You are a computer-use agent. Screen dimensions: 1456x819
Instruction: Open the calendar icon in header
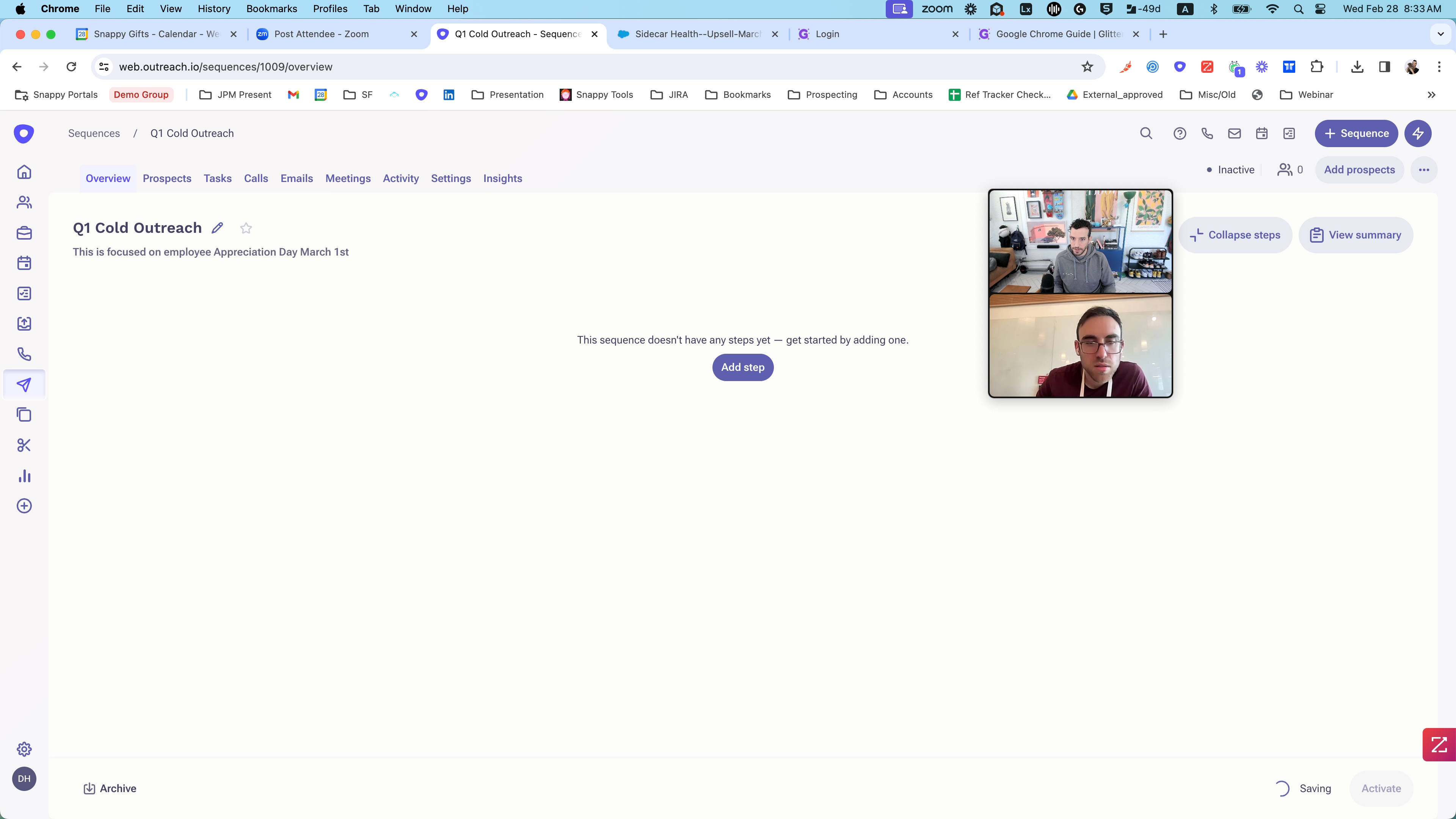(1261, 133)
